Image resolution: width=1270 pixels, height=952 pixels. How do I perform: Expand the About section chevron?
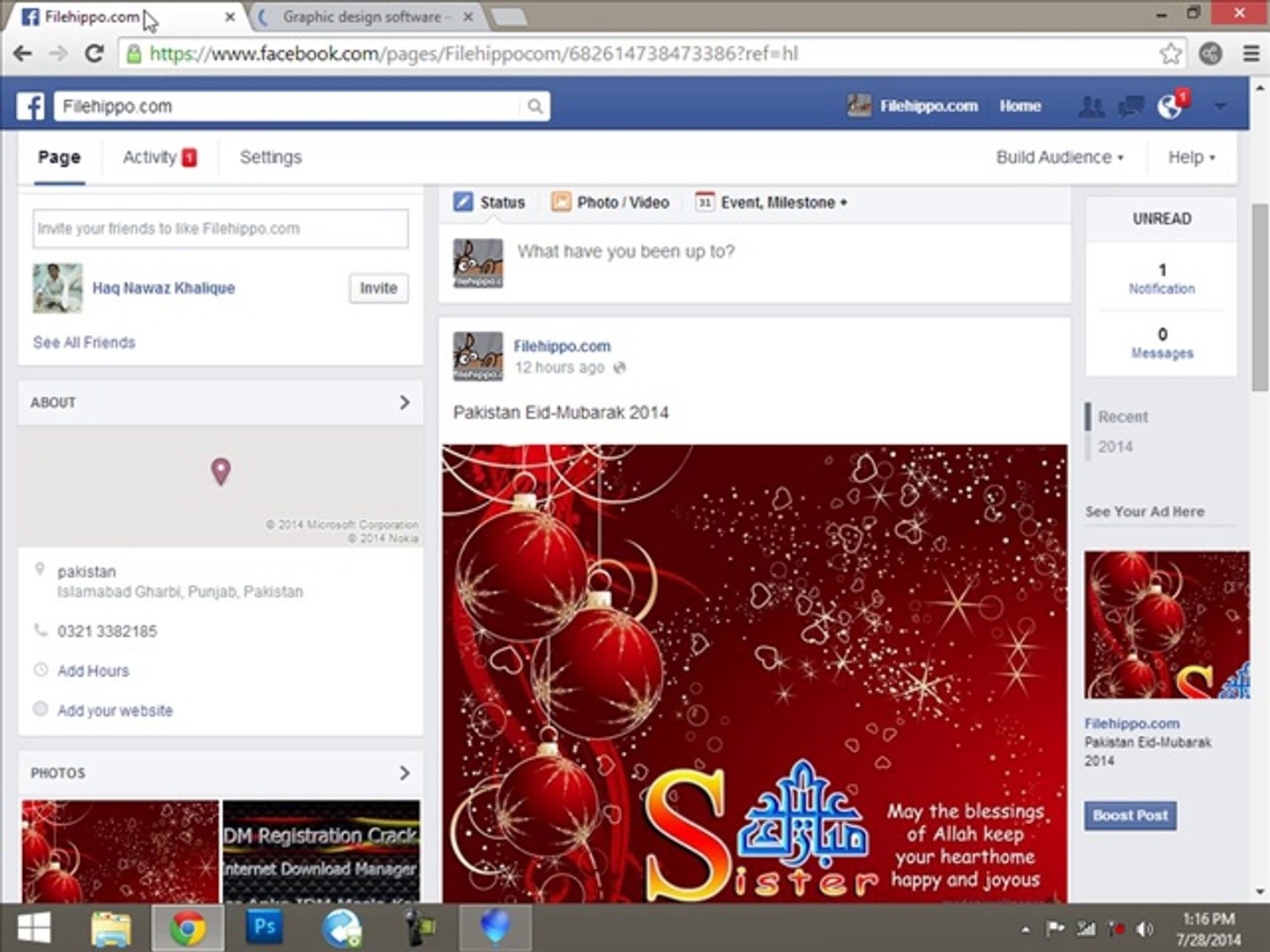pyautogui.click(x=405, y=402)
